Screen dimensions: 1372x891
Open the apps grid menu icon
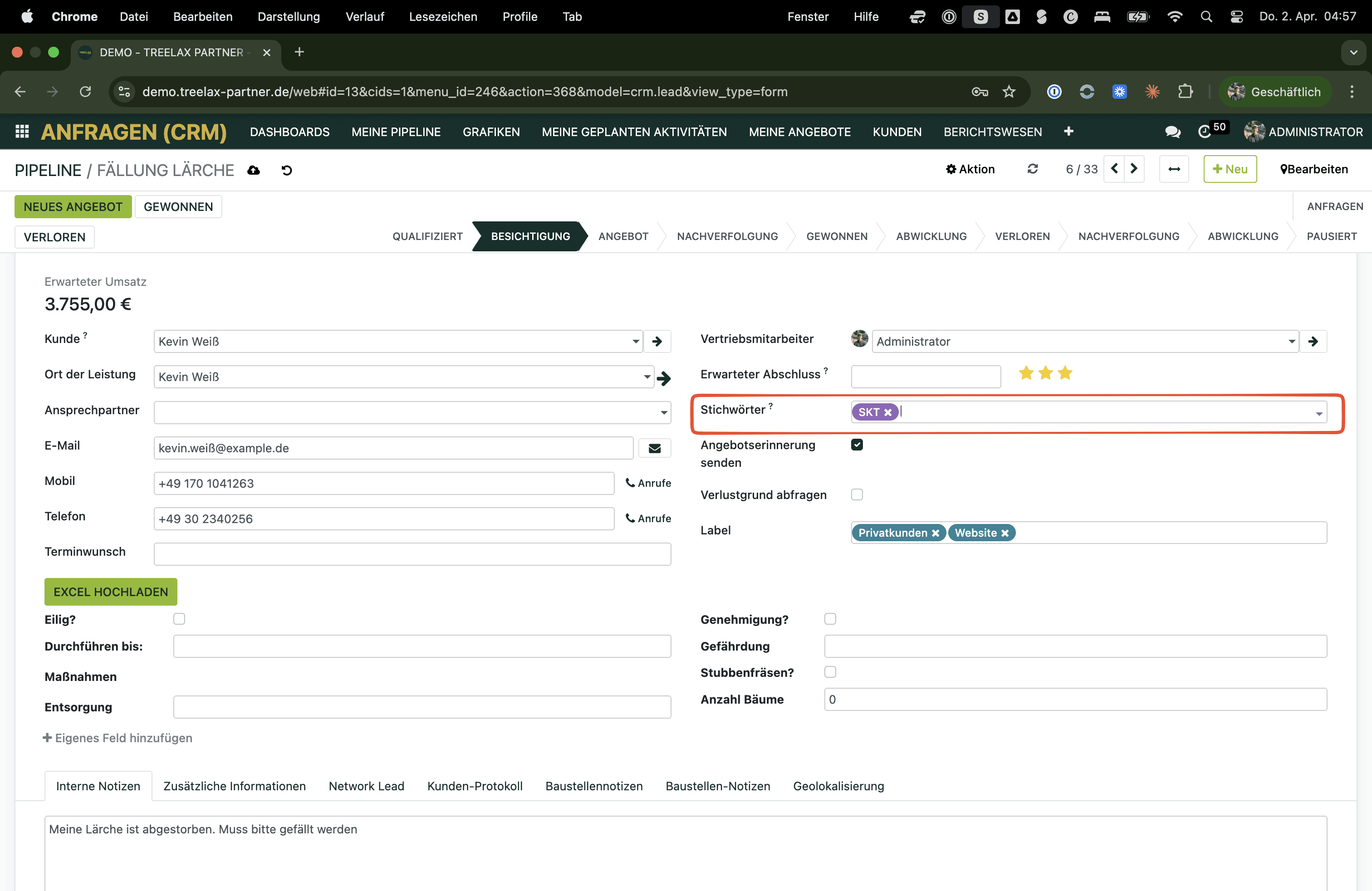click(x=22, y=132)
